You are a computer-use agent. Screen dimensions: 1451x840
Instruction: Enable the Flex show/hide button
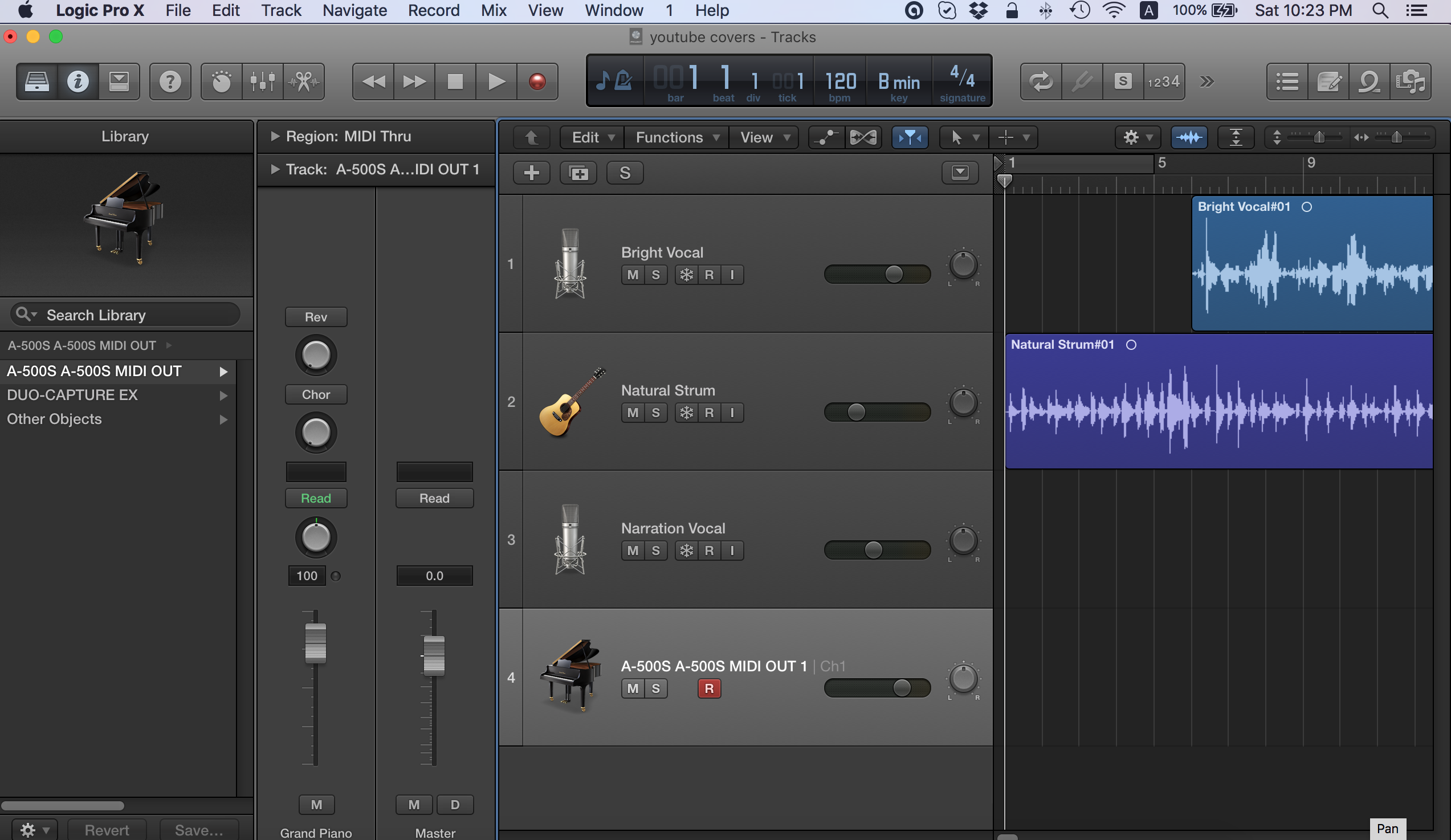tap(862, 137)
